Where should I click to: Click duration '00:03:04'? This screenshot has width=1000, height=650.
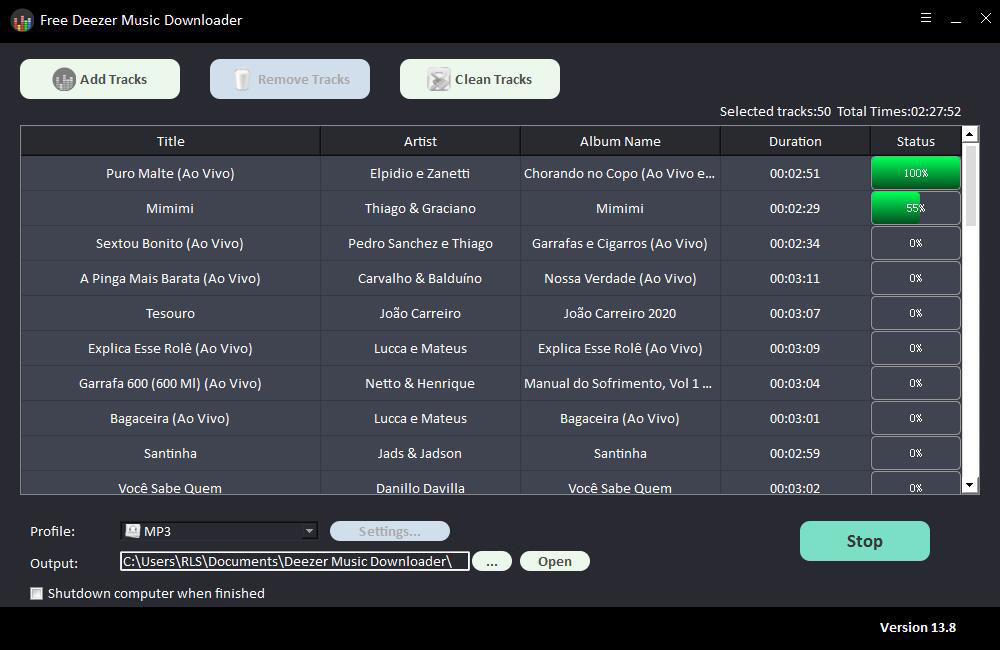(x=795, y=383)
